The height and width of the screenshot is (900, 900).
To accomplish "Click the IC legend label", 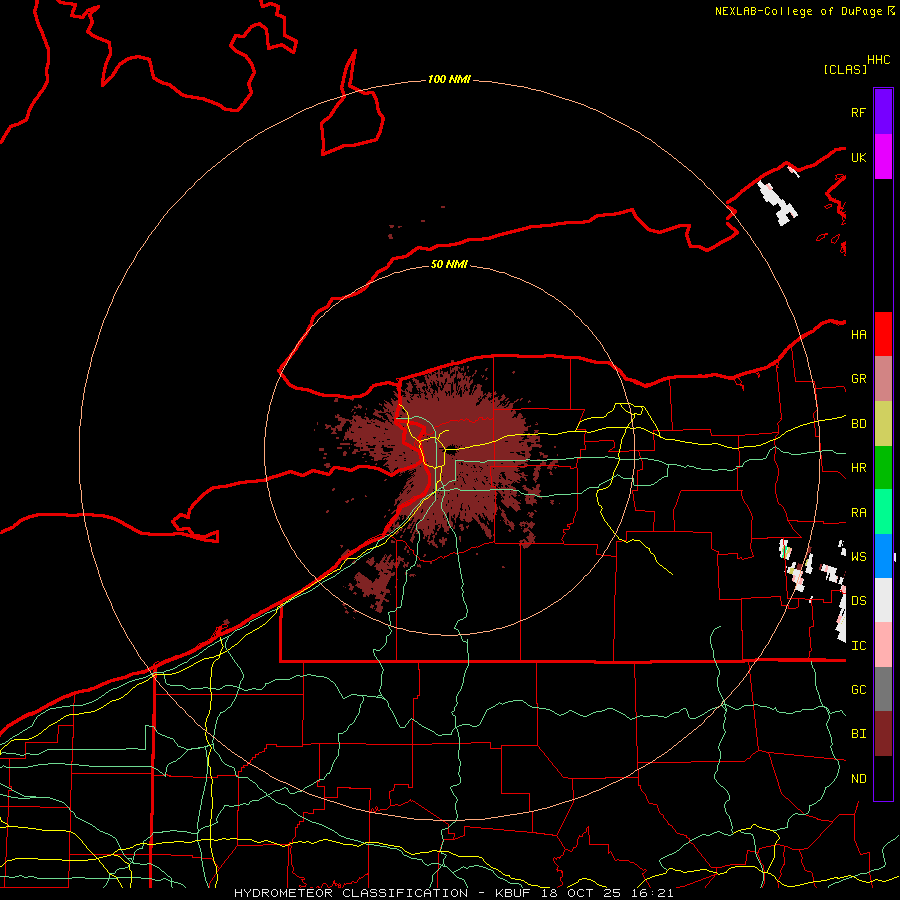I will tap(858, 646).
